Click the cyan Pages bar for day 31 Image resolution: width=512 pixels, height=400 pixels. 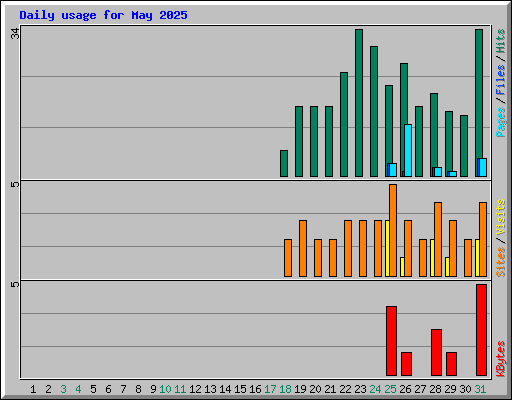[483, 167]
